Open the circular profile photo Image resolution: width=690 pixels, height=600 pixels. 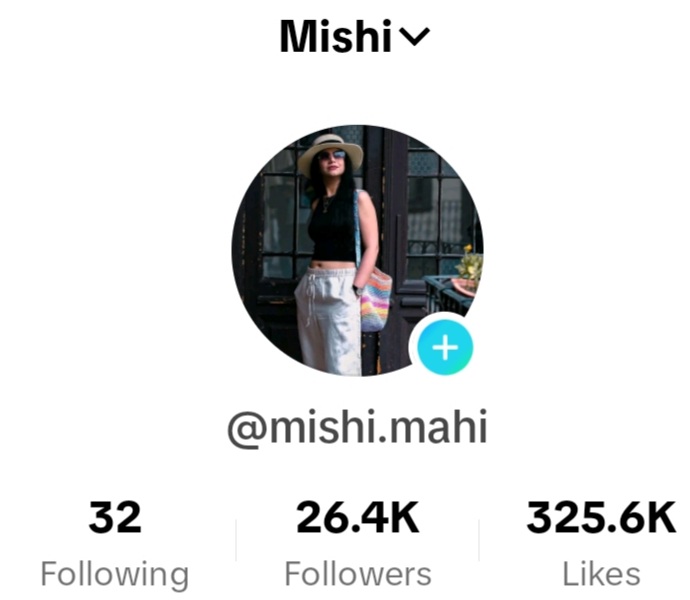(x=357, y=250)
